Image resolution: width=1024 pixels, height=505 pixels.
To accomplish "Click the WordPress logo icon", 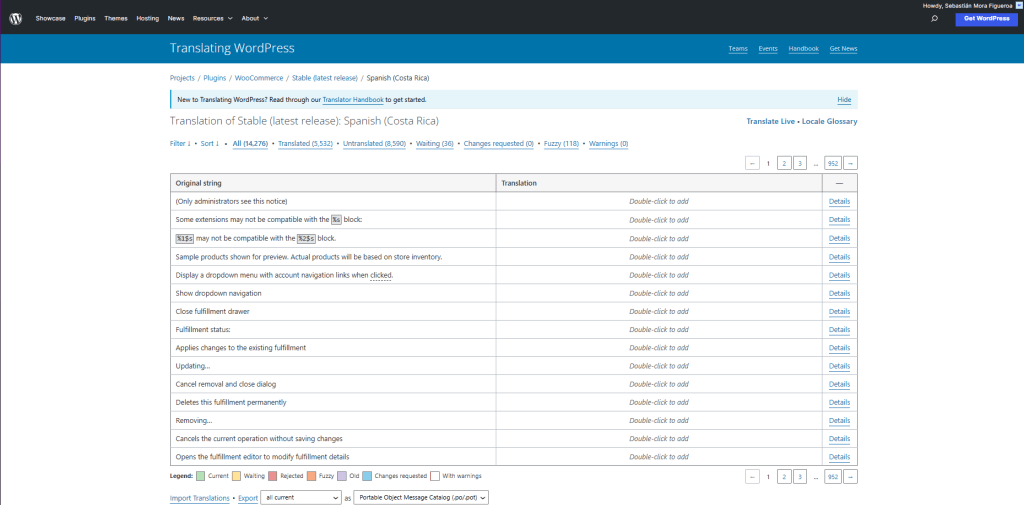I will pos(15,18).
